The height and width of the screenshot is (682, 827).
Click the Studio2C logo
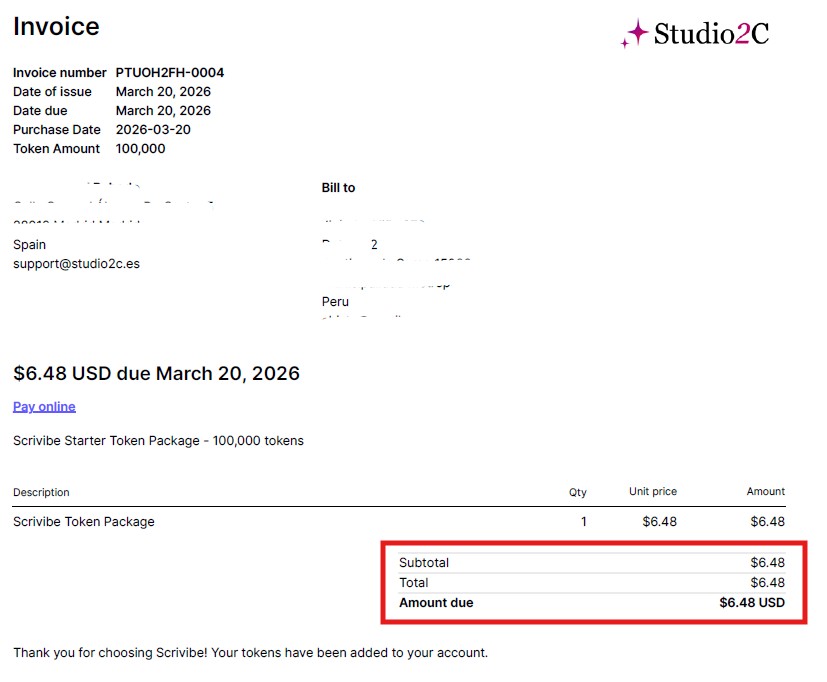coord(695,33)
